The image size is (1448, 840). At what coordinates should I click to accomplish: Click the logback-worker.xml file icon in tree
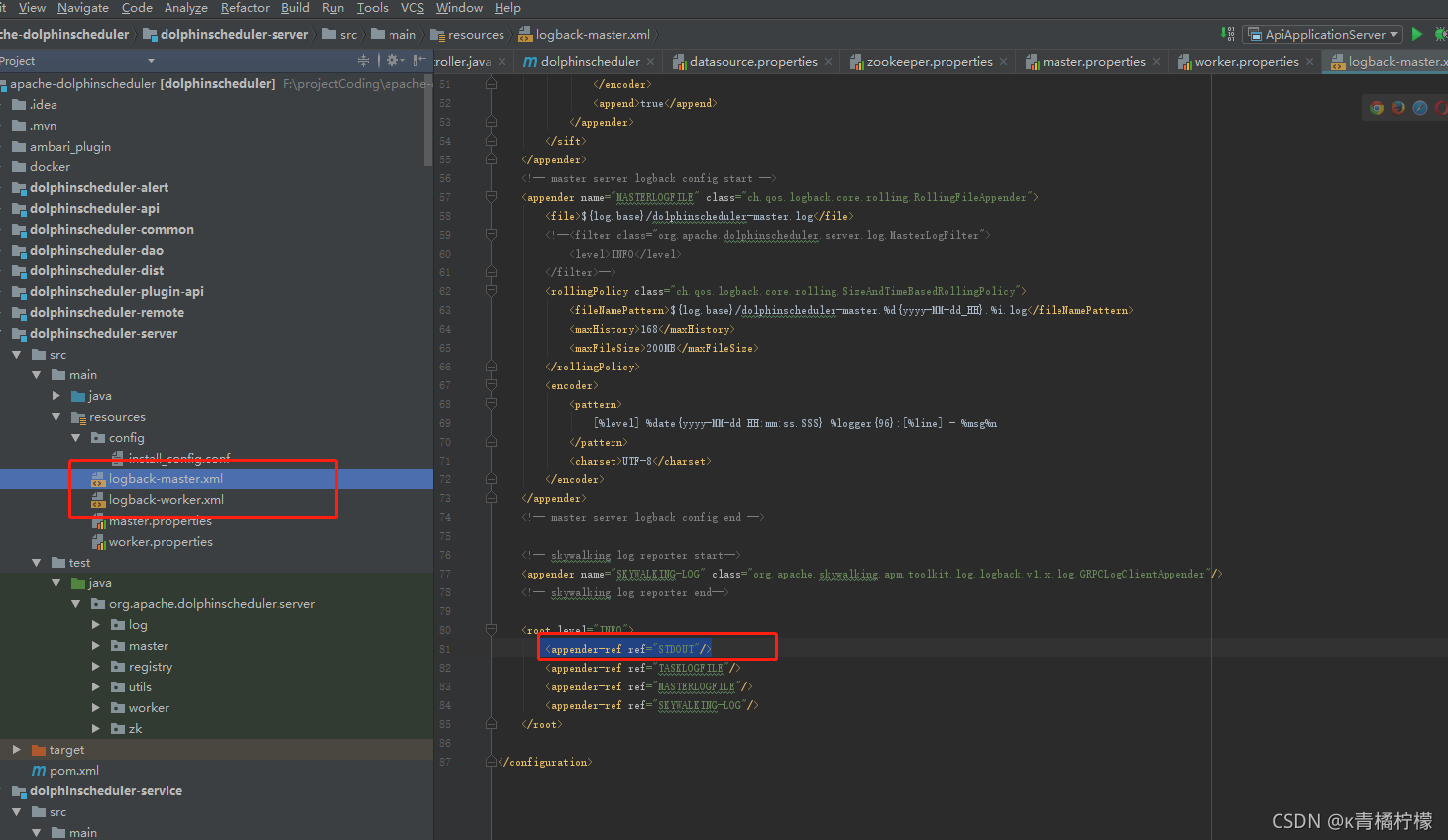98,500
